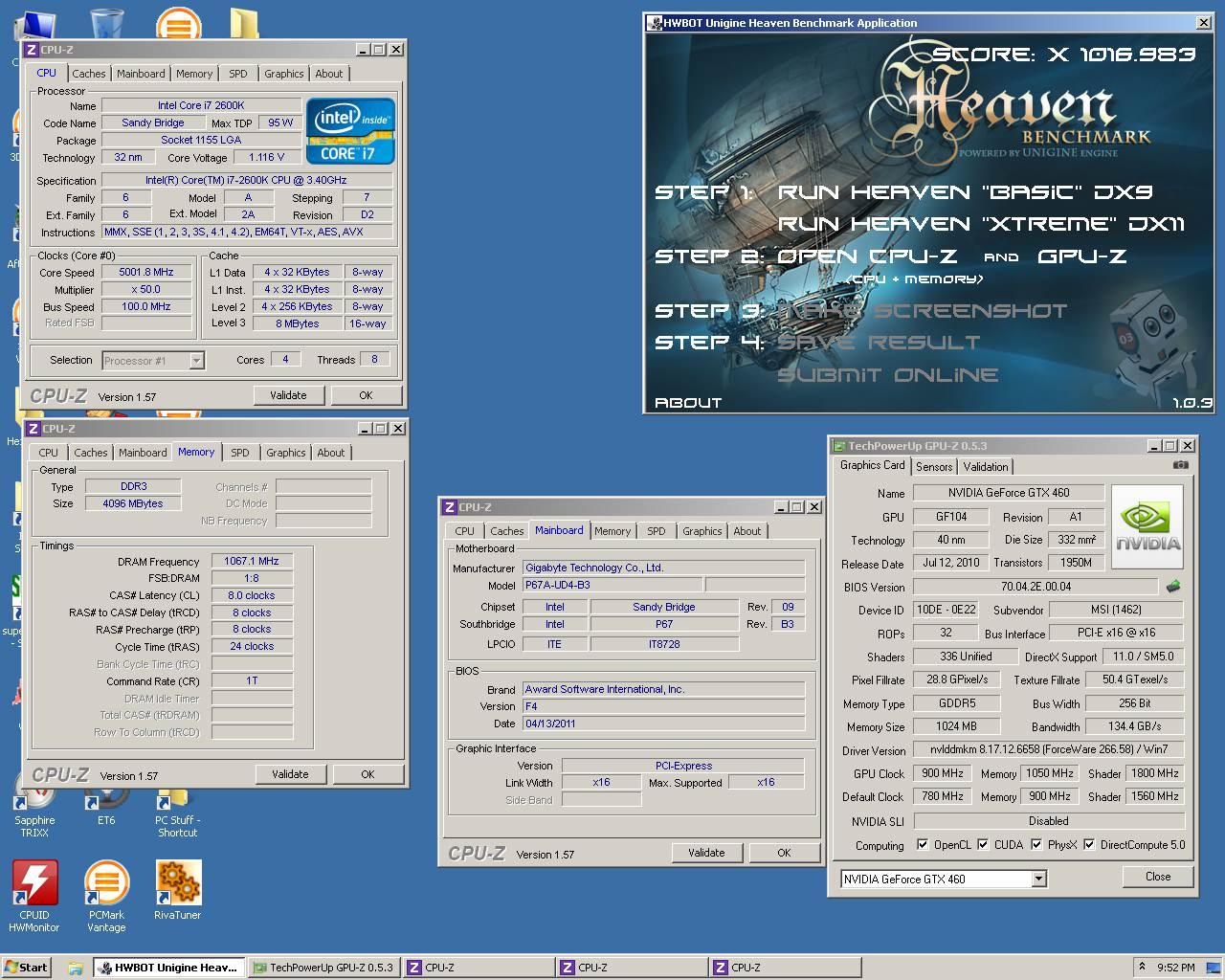Image resolution: width=1225 pixels, height=980 pixels.
Task: Run Heaven "Xtreme" DX11 benchmark
Action: 981,224
